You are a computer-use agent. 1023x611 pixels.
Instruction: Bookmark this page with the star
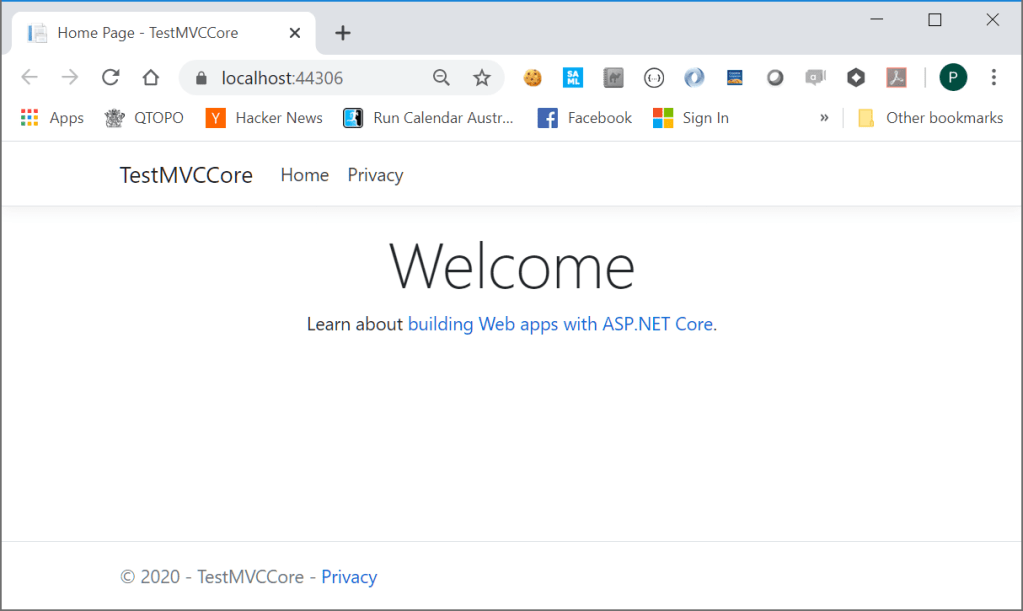pos(482,77)
